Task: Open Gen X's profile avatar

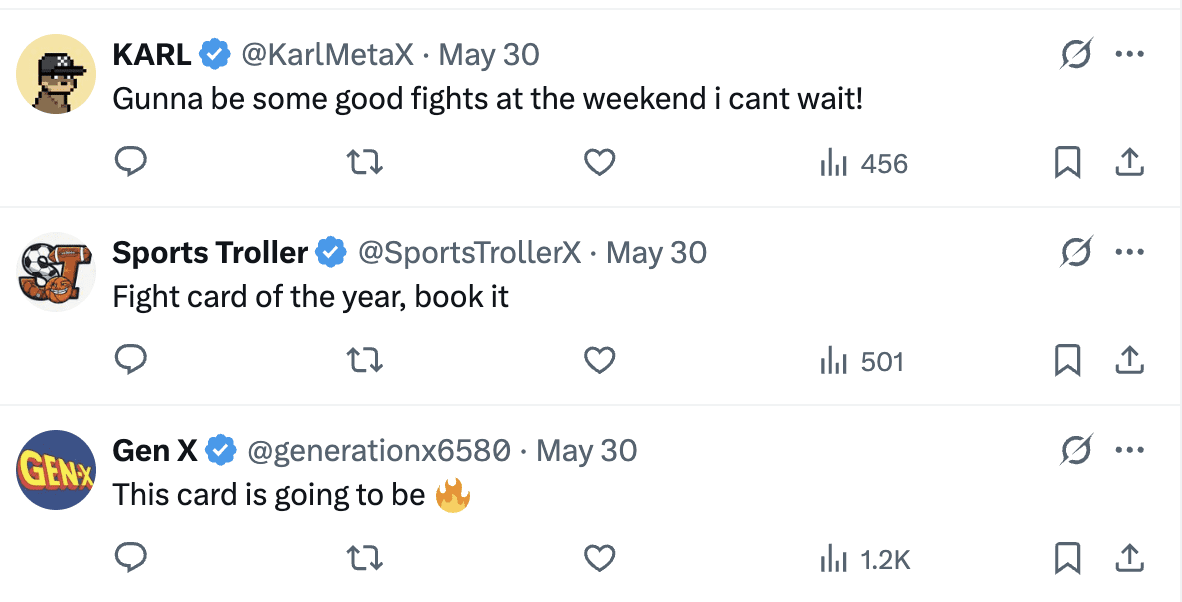Action: [x=56, y=470]
